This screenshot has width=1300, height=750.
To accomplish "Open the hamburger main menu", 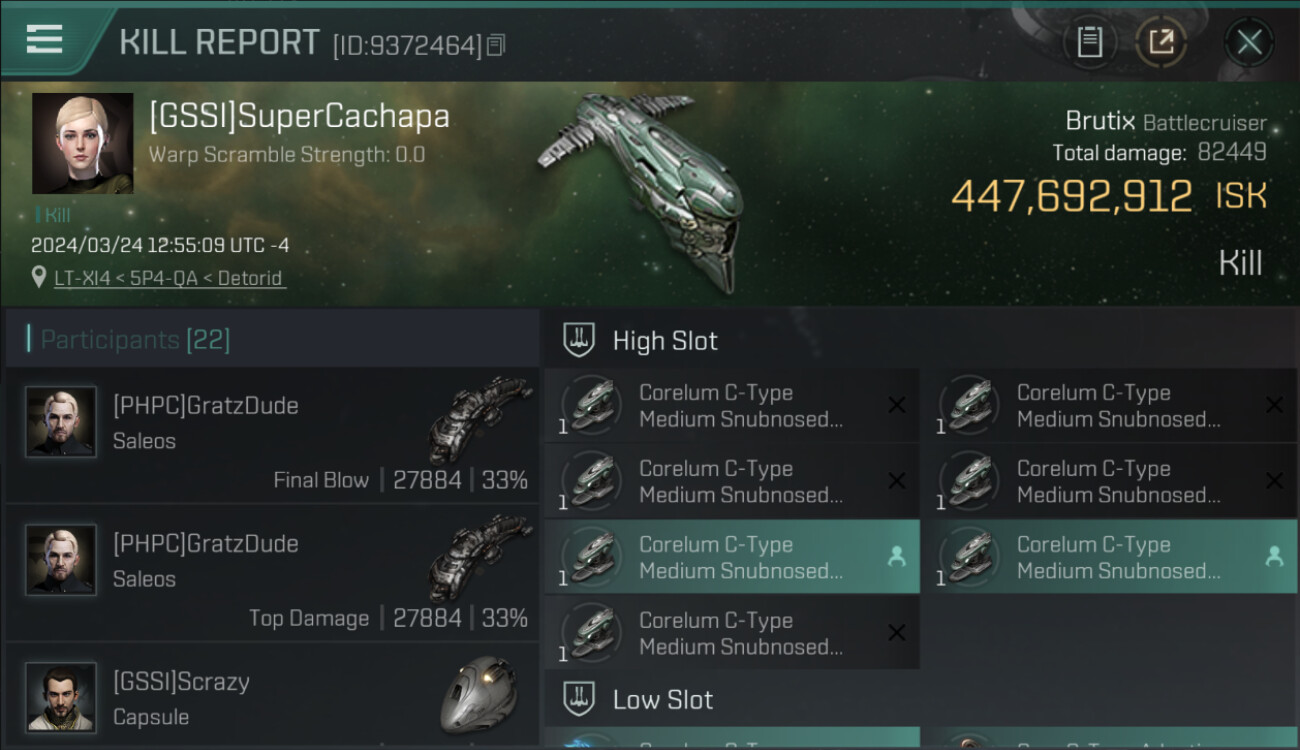I will coord(45,40).
